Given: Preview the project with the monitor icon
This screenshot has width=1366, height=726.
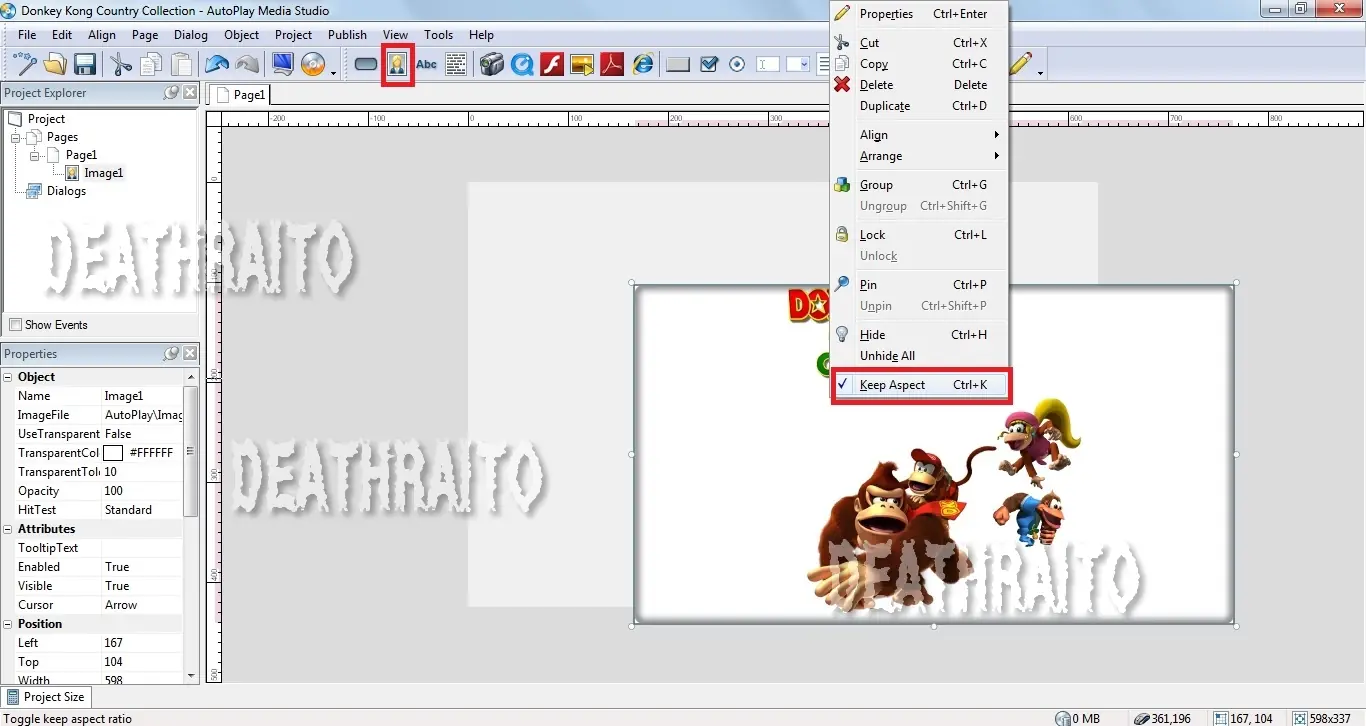Looking at the screenshot, I should point(283,65).
